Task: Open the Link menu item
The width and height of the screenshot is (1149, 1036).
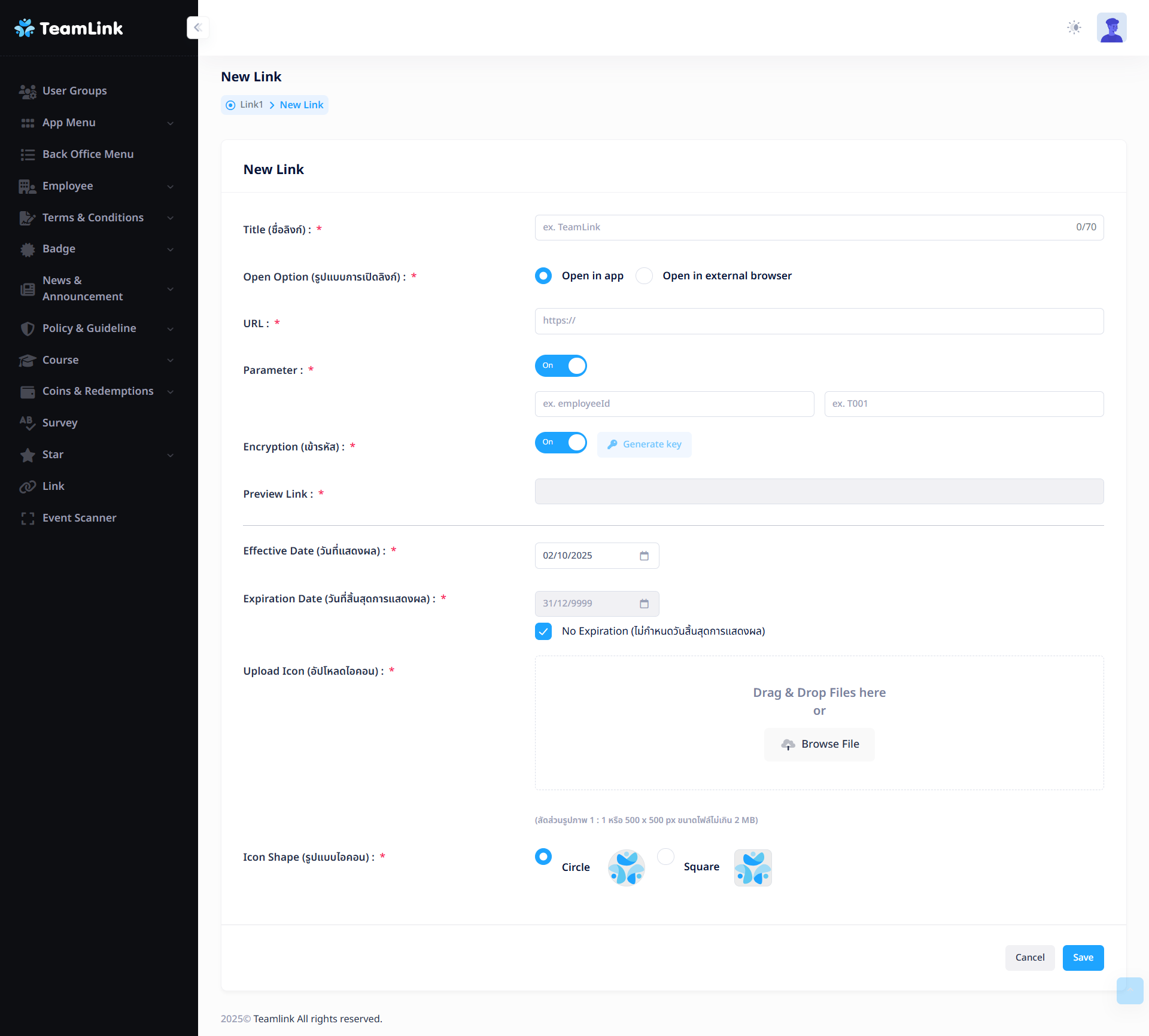Action: (x=53, y=486)
